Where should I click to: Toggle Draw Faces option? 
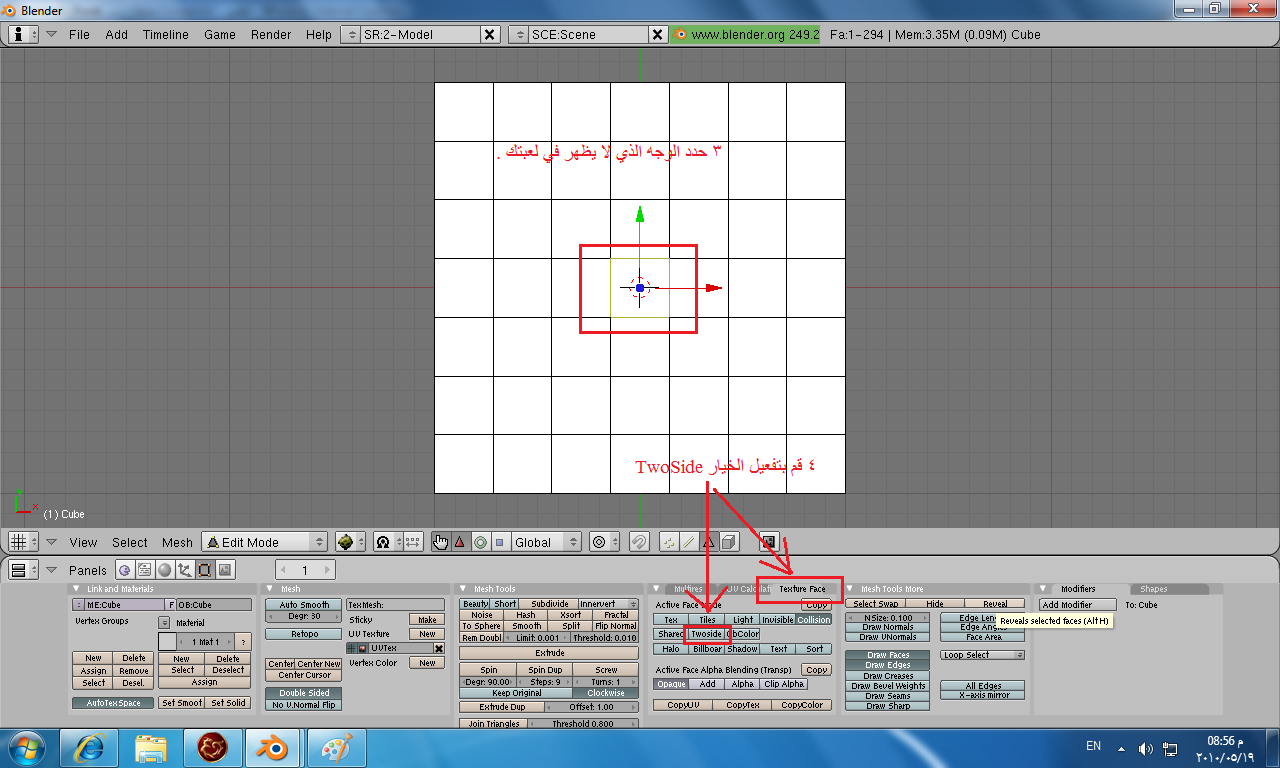(888, 655)
